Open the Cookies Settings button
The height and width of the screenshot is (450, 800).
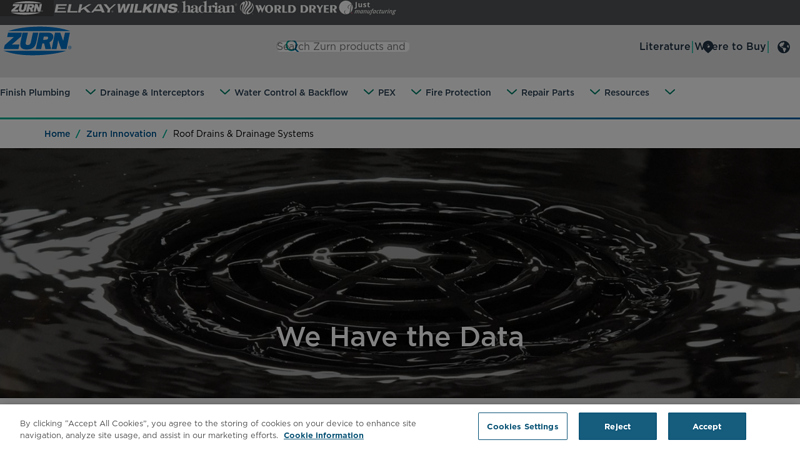(522, 426)
